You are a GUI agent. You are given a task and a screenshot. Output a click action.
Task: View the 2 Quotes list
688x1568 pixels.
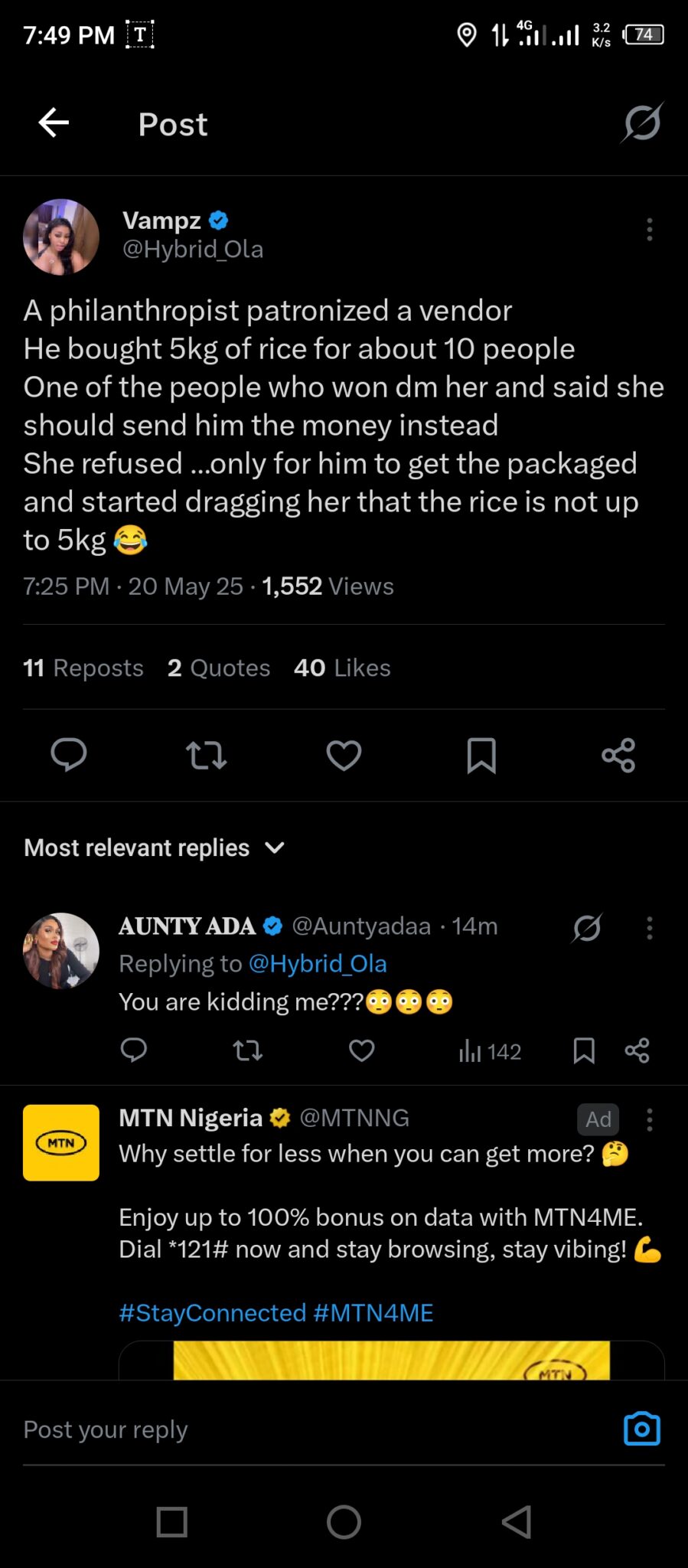click(219, 668)
